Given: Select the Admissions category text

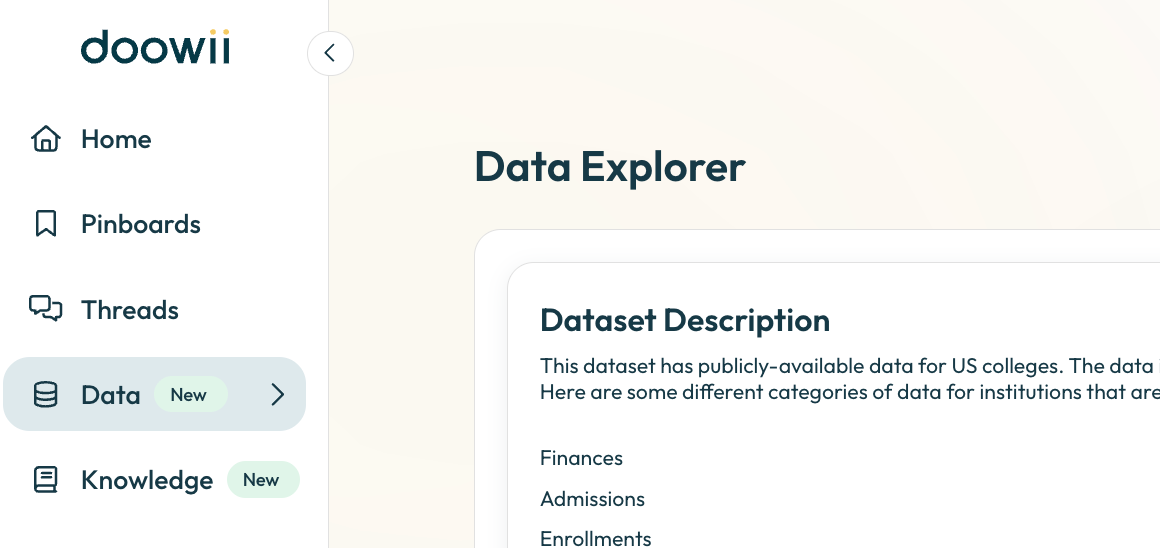Looking at the screenshot, I should pos(592,499).
